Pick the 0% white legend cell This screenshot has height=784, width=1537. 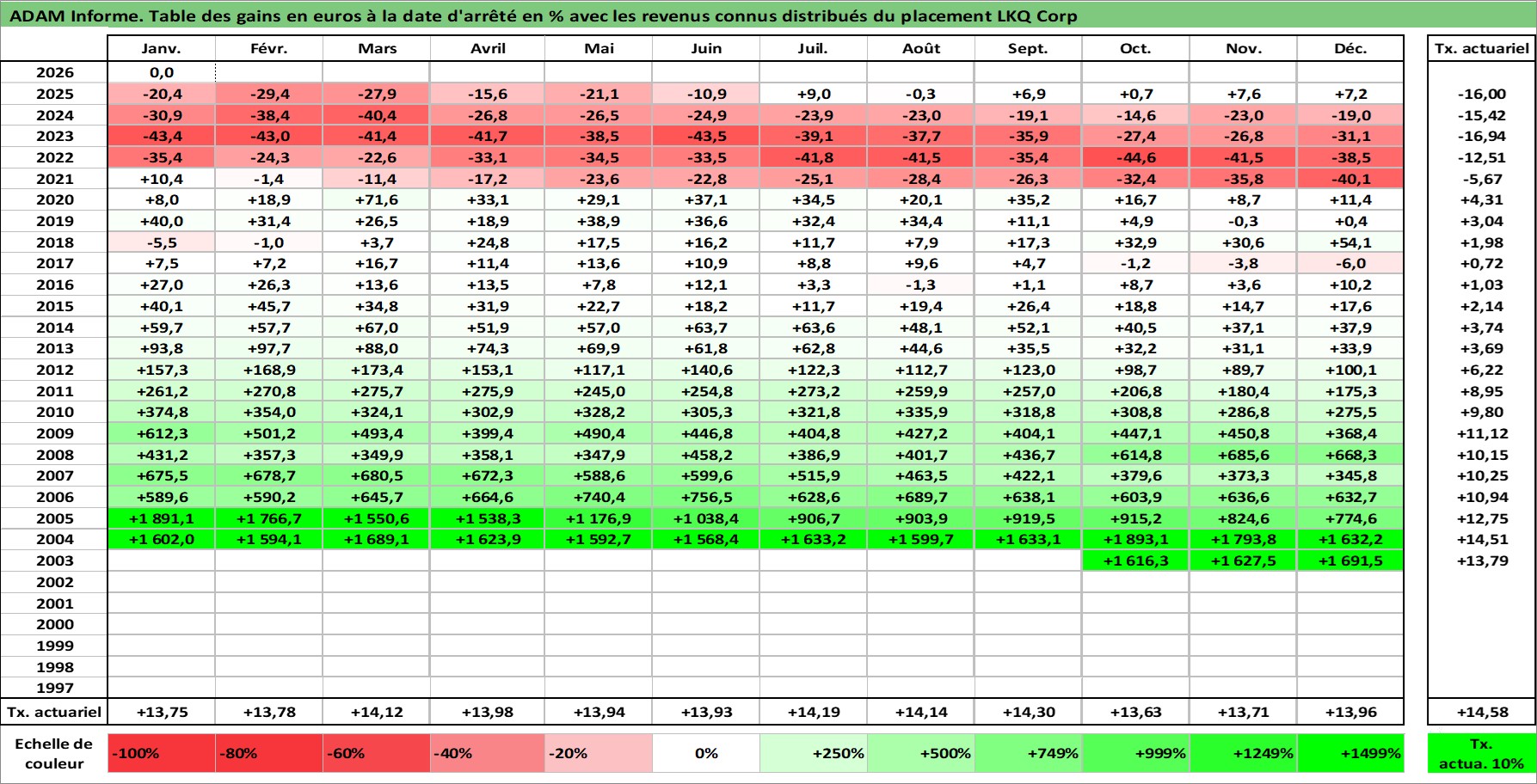706,753
